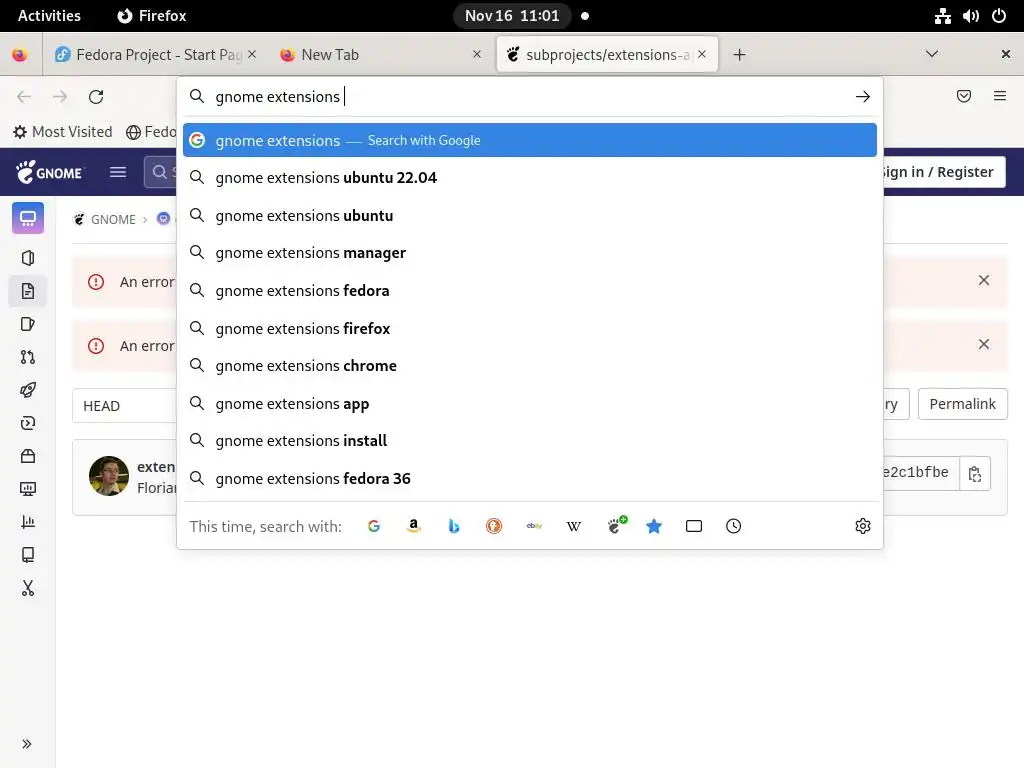This screenshot has width=1024, height=768.
Task: Open the Firefox application menu
Action: click(x=999, y=97)
